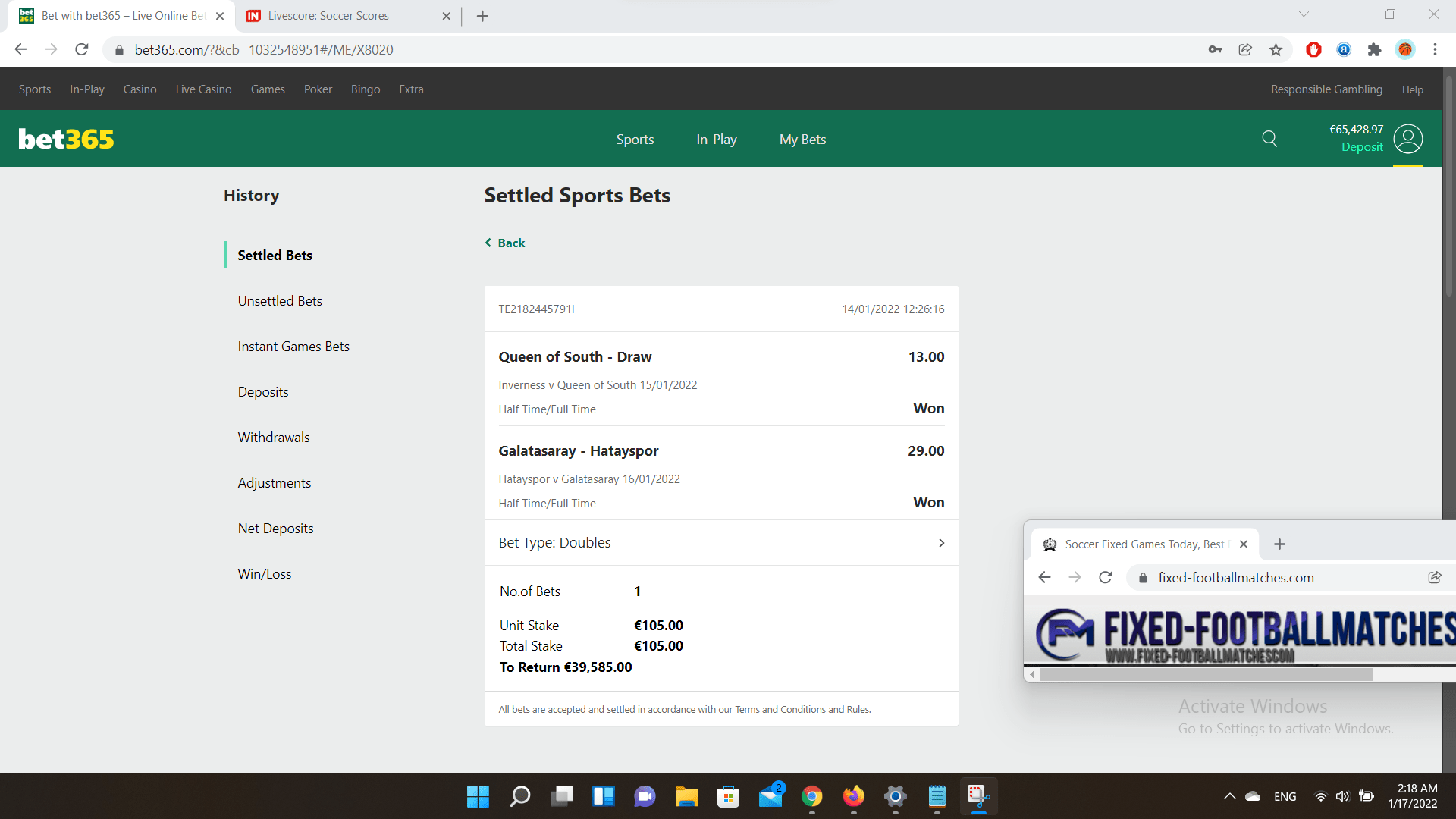Reload the fixed-footballmatches.com popup window
The height and width of the screenshot is (819, 1456).
click(x=1105, y=577)
